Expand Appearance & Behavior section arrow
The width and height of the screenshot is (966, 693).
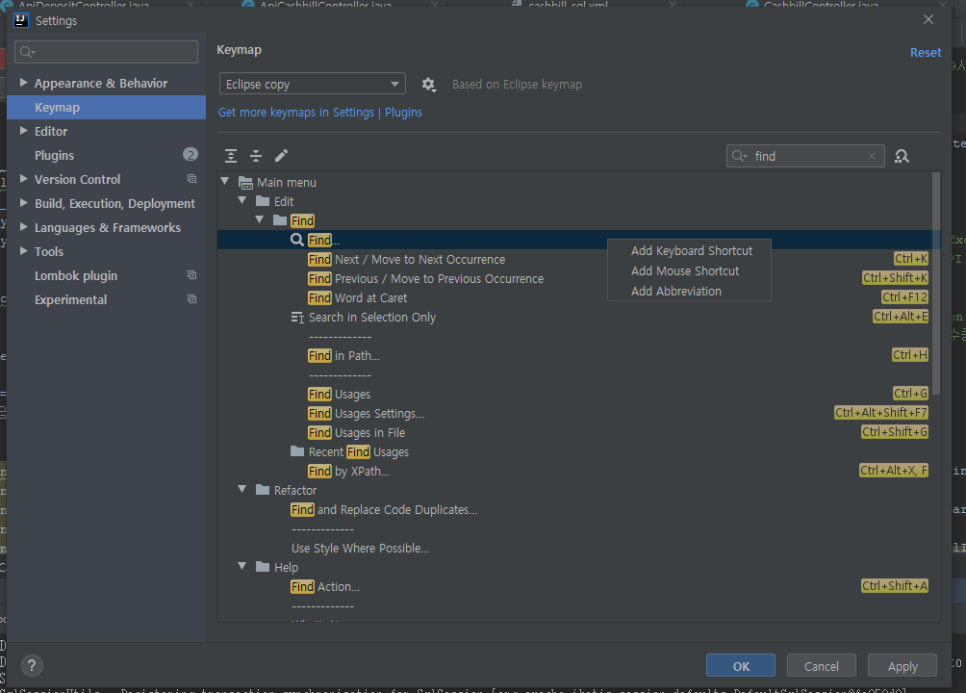pyautogui.click(x=23, y=83)
